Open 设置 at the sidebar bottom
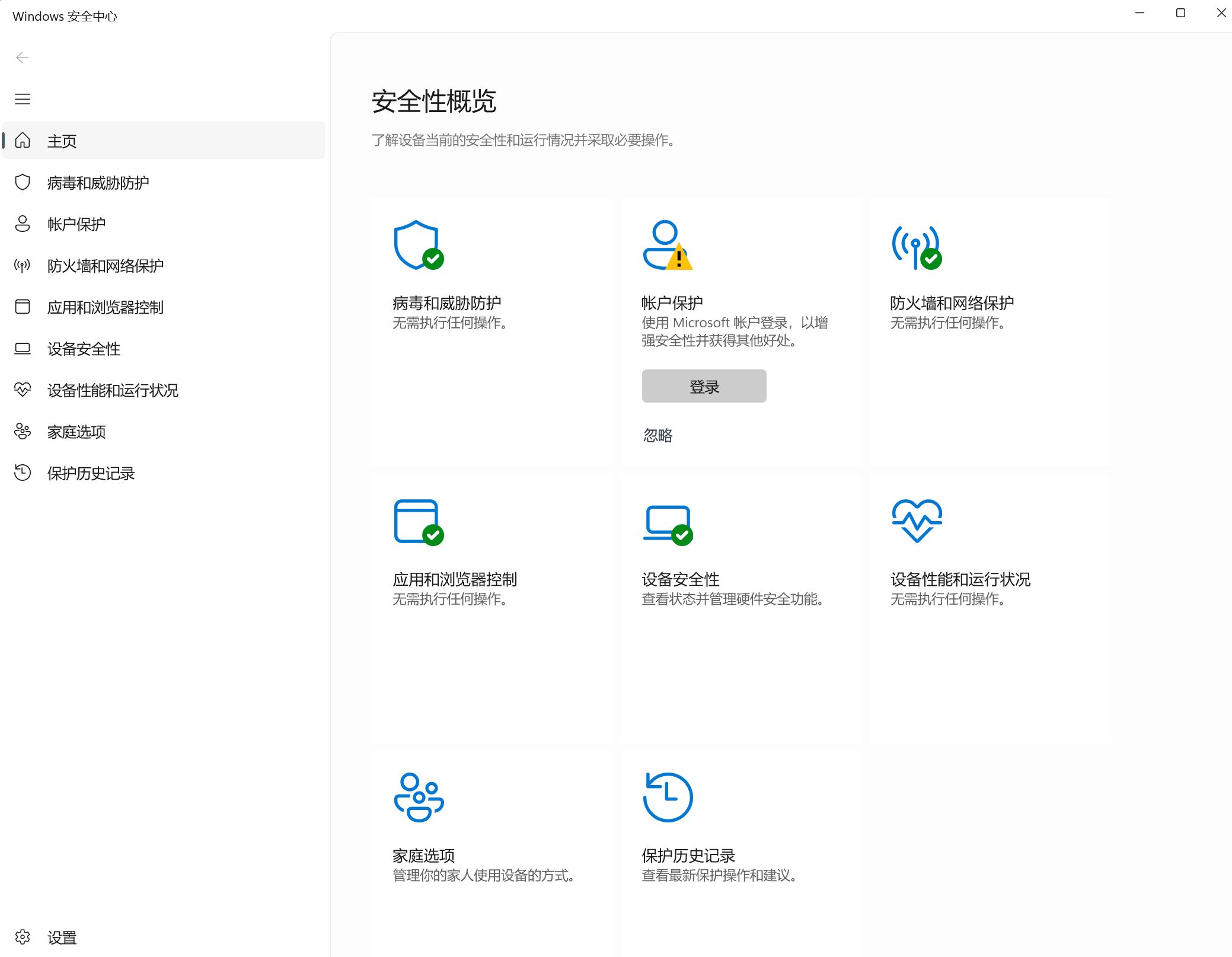1232x957 pixels. (x=62, y=937)
